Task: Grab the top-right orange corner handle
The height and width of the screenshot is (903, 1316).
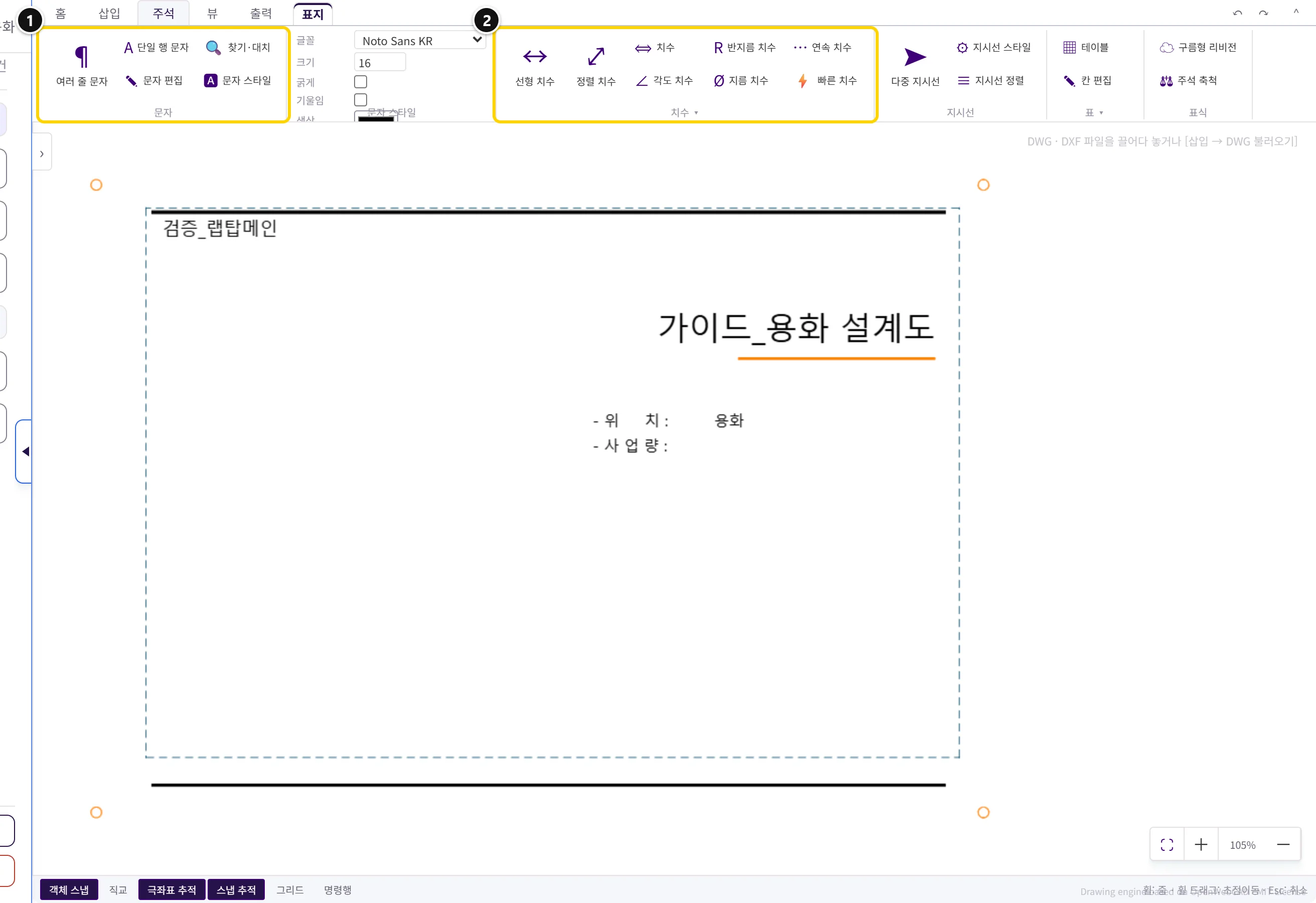Action: tap(983, 185)
